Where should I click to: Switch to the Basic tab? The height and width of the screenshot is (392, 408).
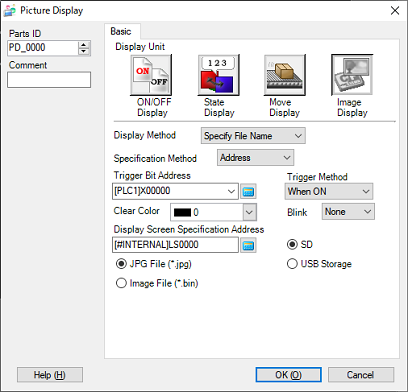pyautogui.click(x=121, y=32)
